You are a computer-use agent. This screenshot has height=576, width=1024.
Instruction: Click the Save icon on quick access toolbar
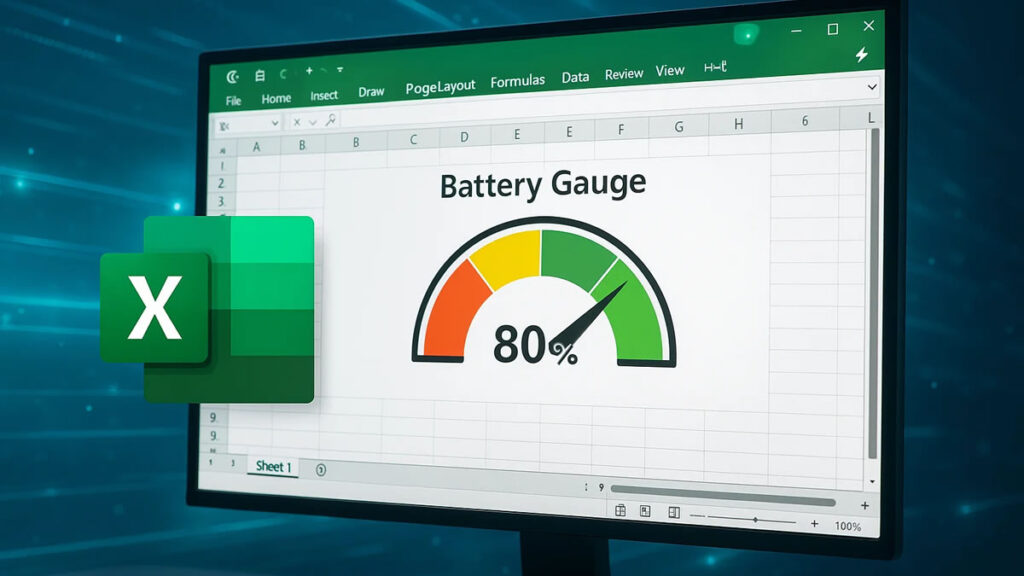click(260, 75)
